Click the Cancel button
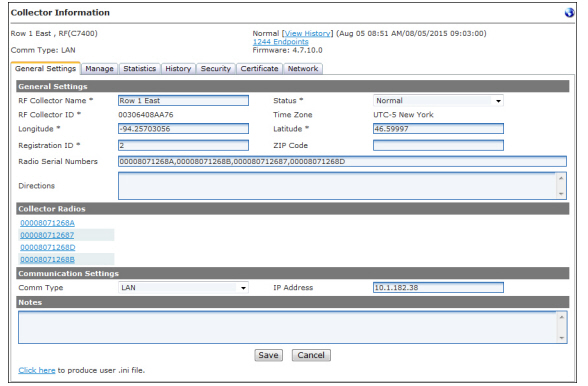The image size is (588, 386). [x=311, y=355]
